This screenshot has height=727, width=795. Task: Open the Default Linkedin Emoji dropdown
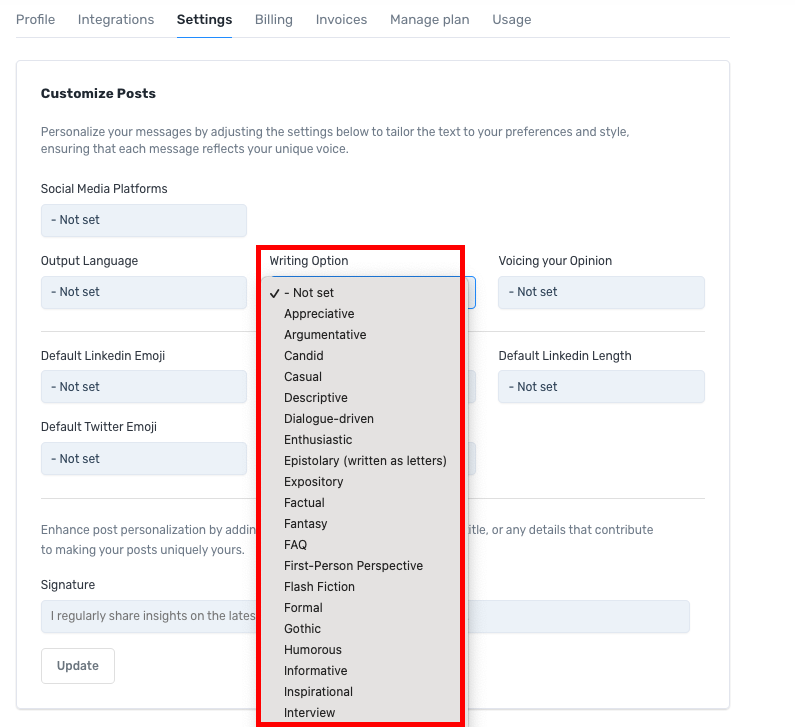tap(143, 387)
